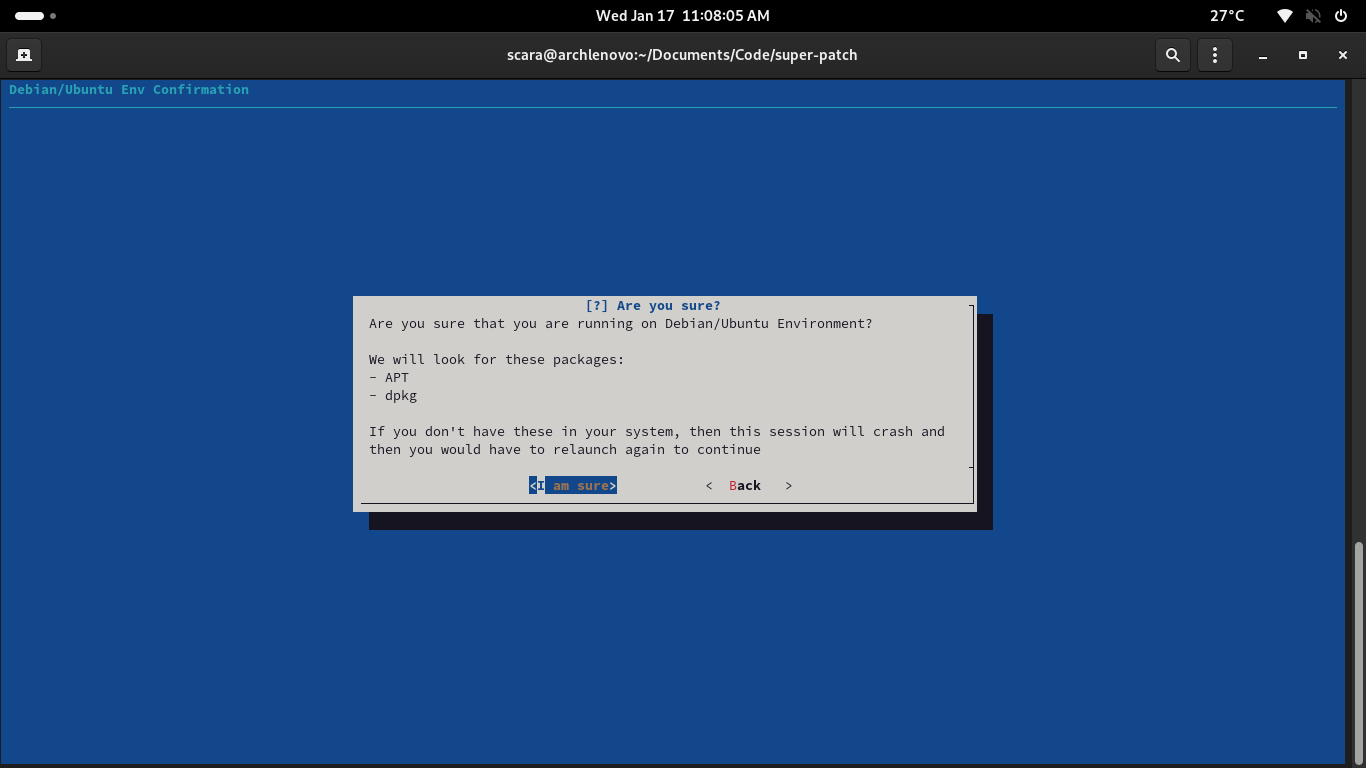Click the '[?] Are you sure?' dialog title
The height and width of the screenshot is (768, 1366).
click(653, 305)
